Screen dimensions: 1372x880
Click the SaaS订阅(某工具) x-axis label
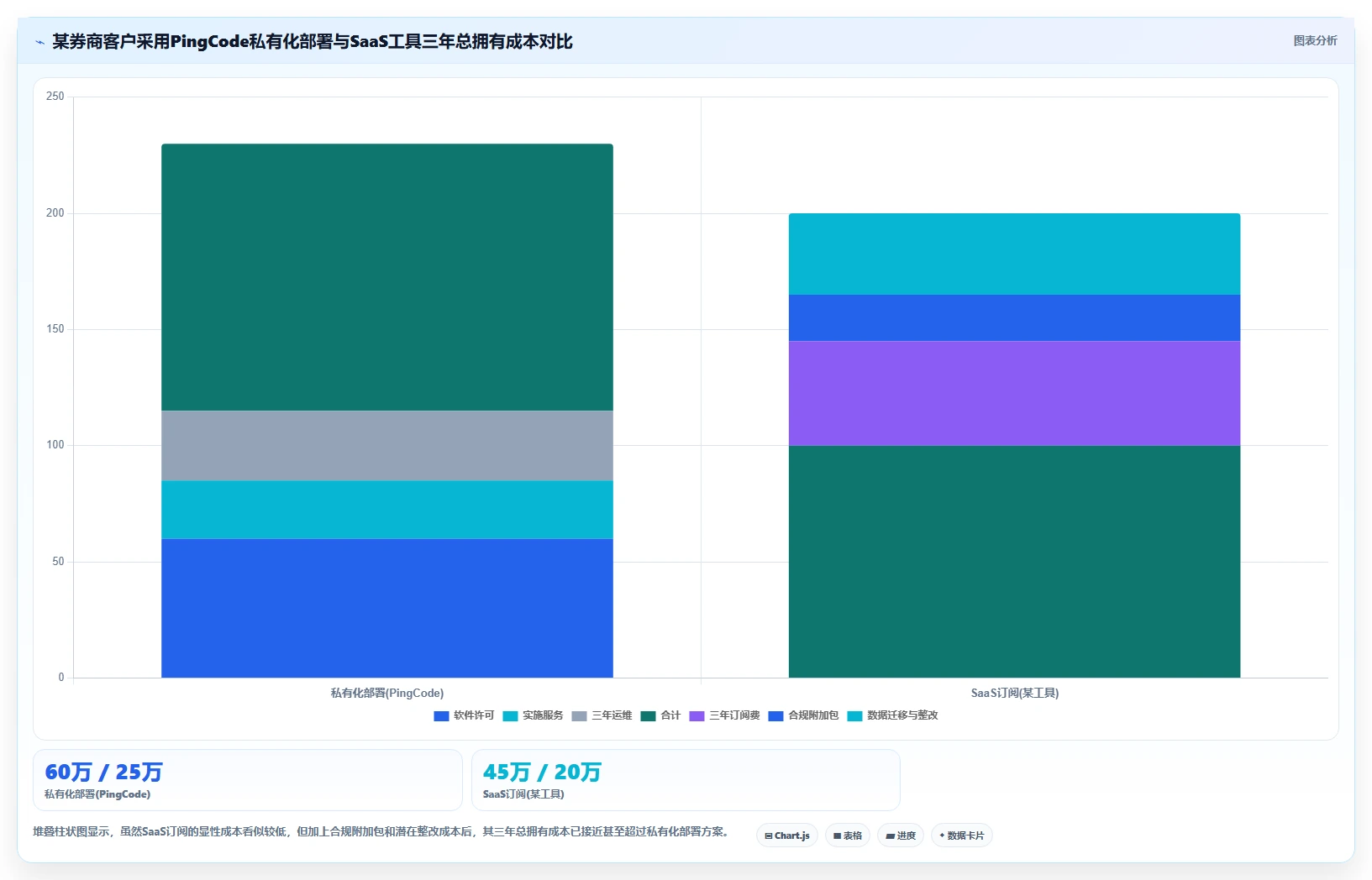click(x=1015, y=693)
